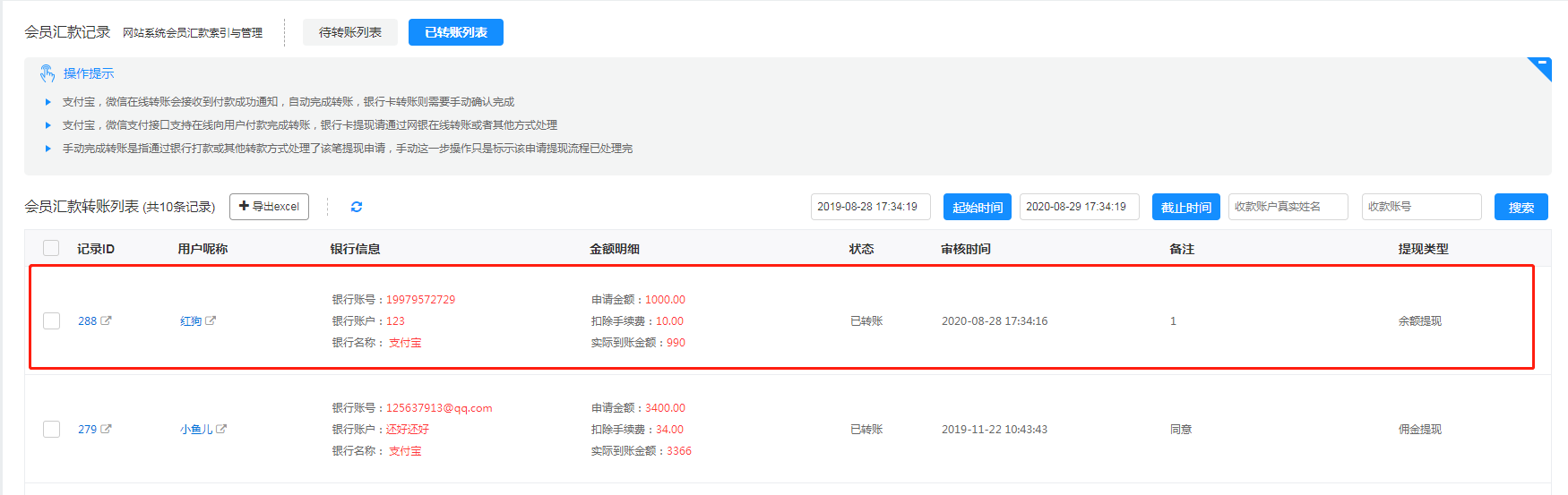Tick the select-all checkbox in table header

pos(51,248)
